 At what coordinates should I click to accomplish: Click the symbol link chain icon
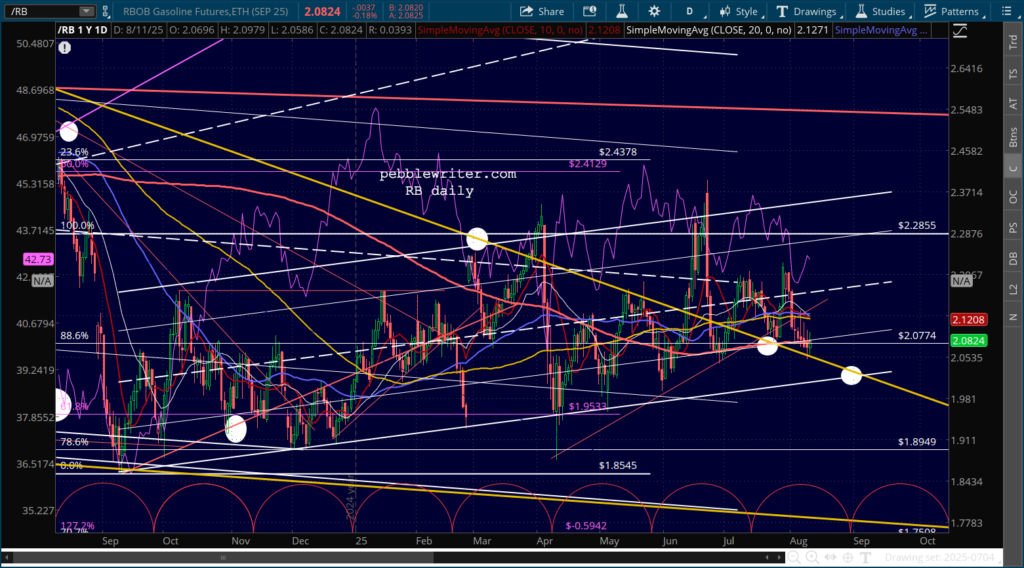(106, 11)
